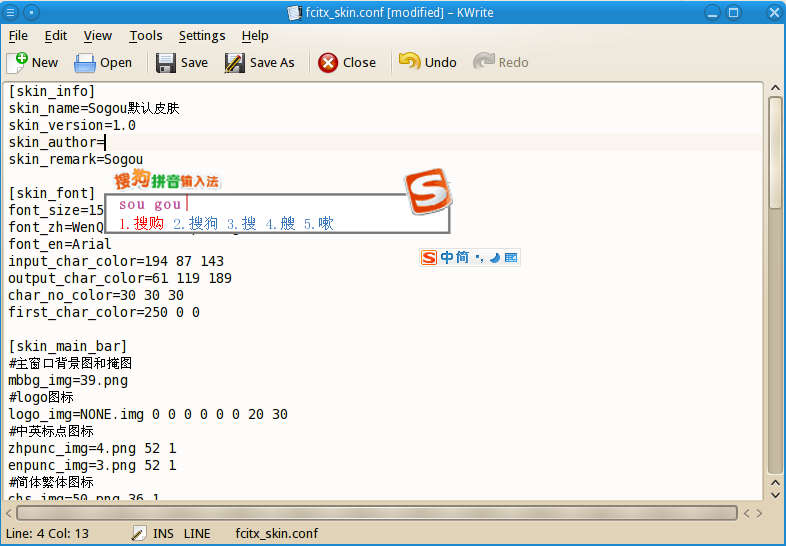The width and height of the screenshot is (786, 546).
Task: Place cursor on the [skin_info] line
Action: 52,91
